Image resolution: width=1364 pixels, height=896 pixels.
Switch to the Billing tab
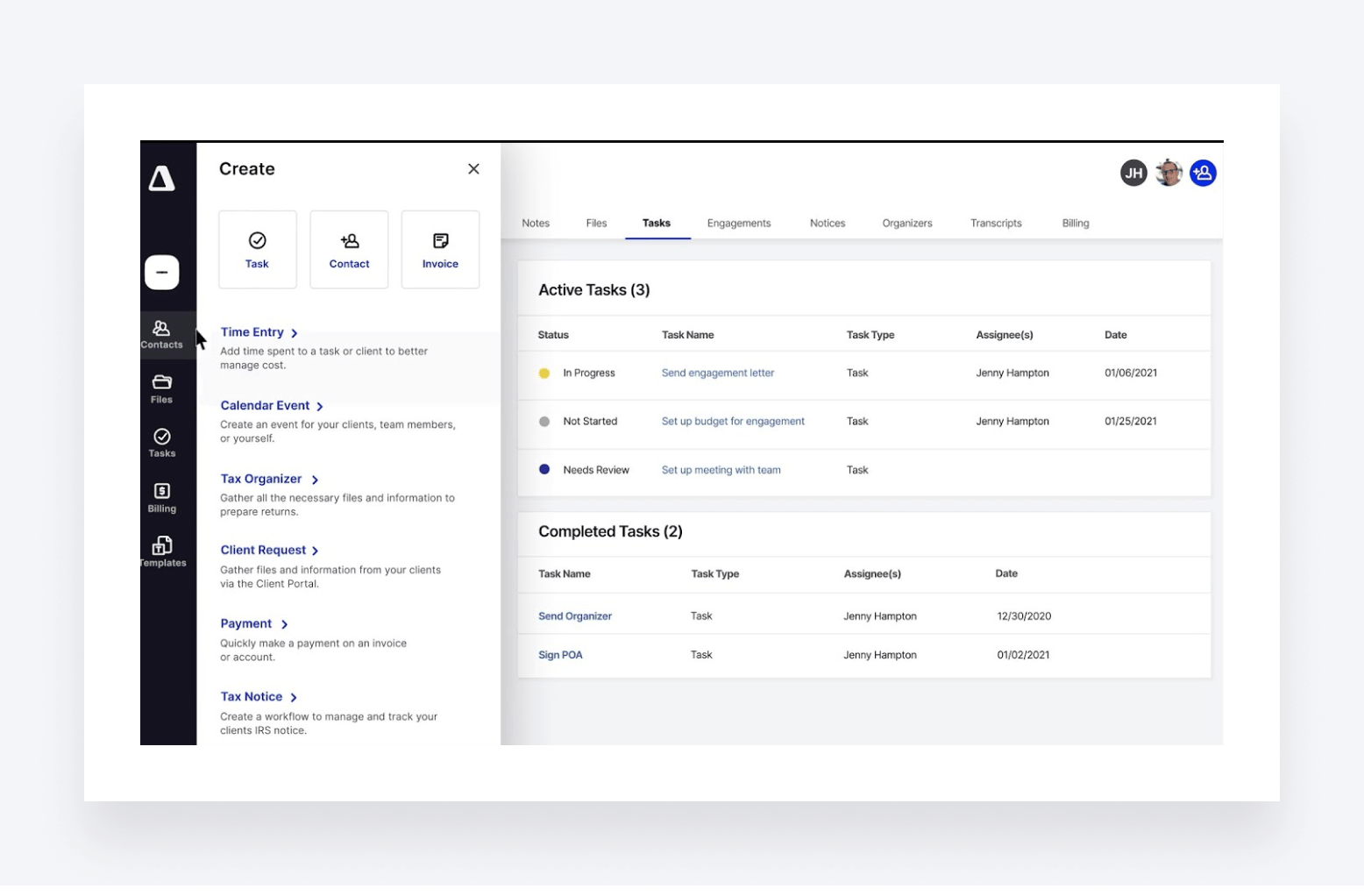point(1076,224)
